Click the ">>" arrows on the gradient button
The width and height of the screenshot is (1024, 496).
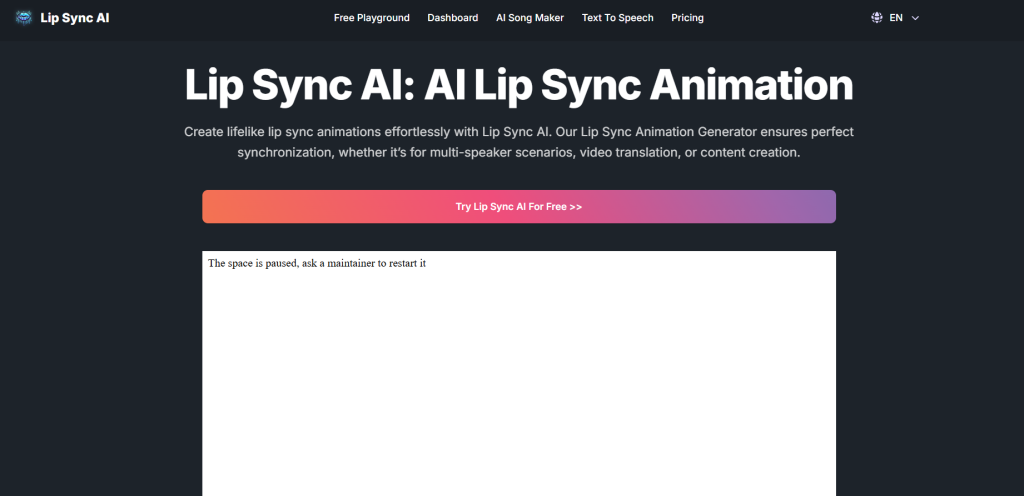(x=575, y=207)
